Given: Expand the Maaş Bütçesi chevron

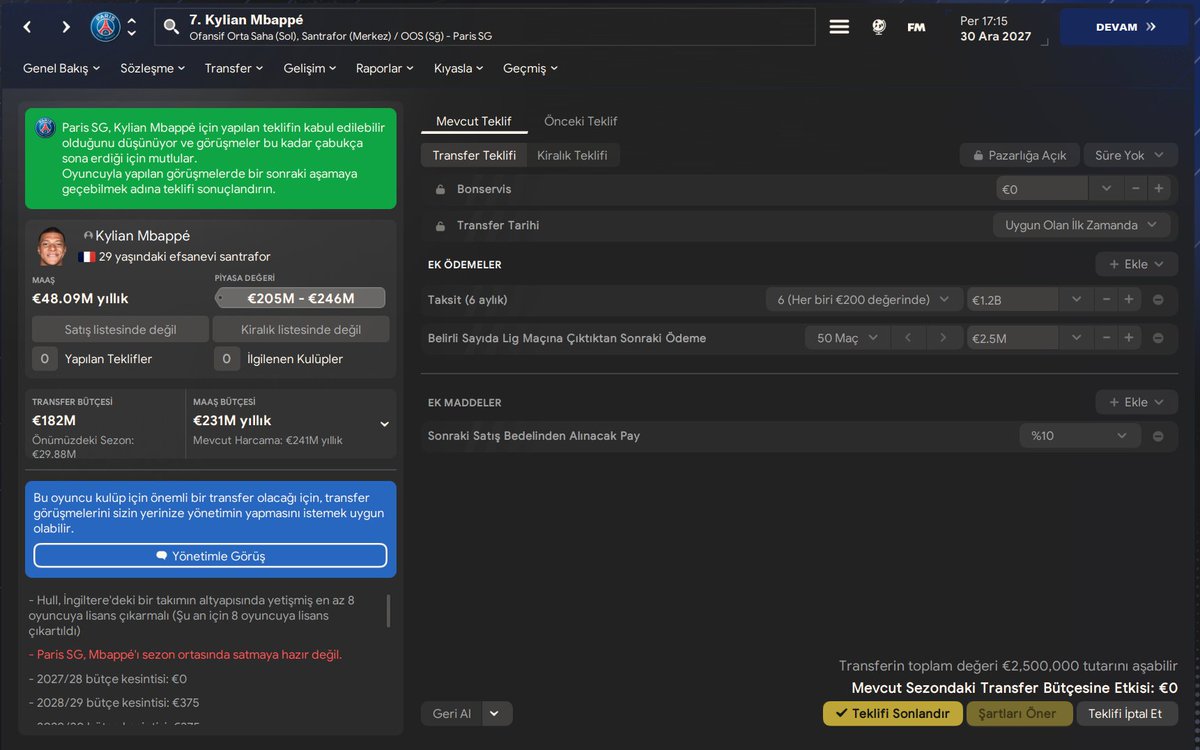Looking at the screenshot, I should pos(384,424).
